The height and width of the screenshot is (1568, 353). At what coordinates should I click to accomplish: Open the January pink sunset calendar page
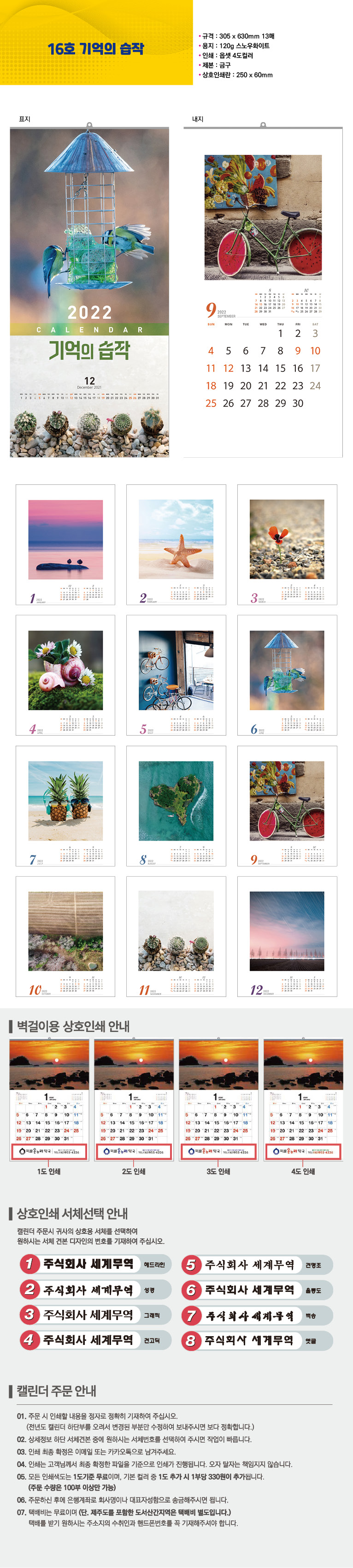pyautogui.click(x=65, y=545)
